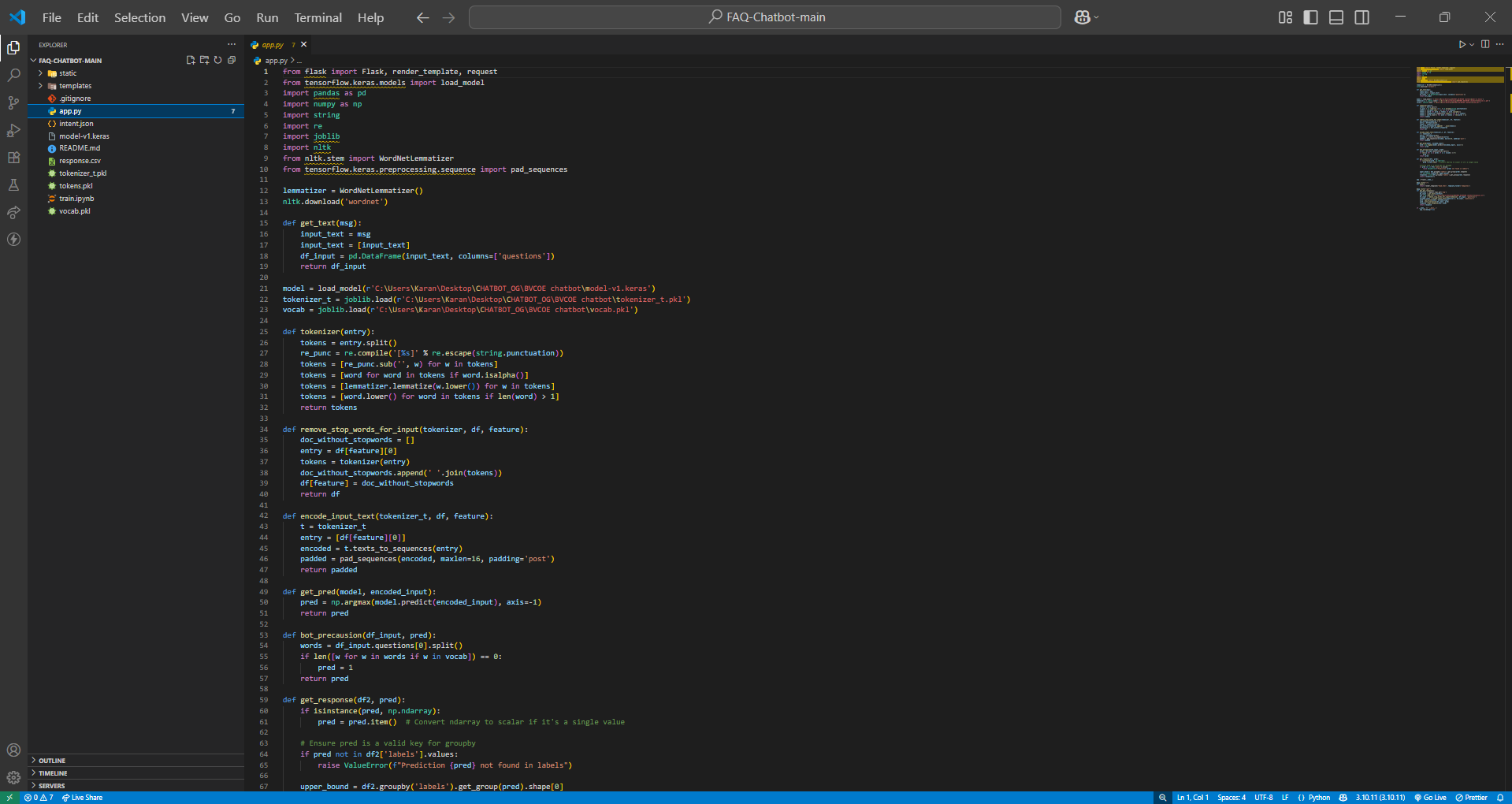
Task: Expand the OUTLINE section
Action: point(136,761)
